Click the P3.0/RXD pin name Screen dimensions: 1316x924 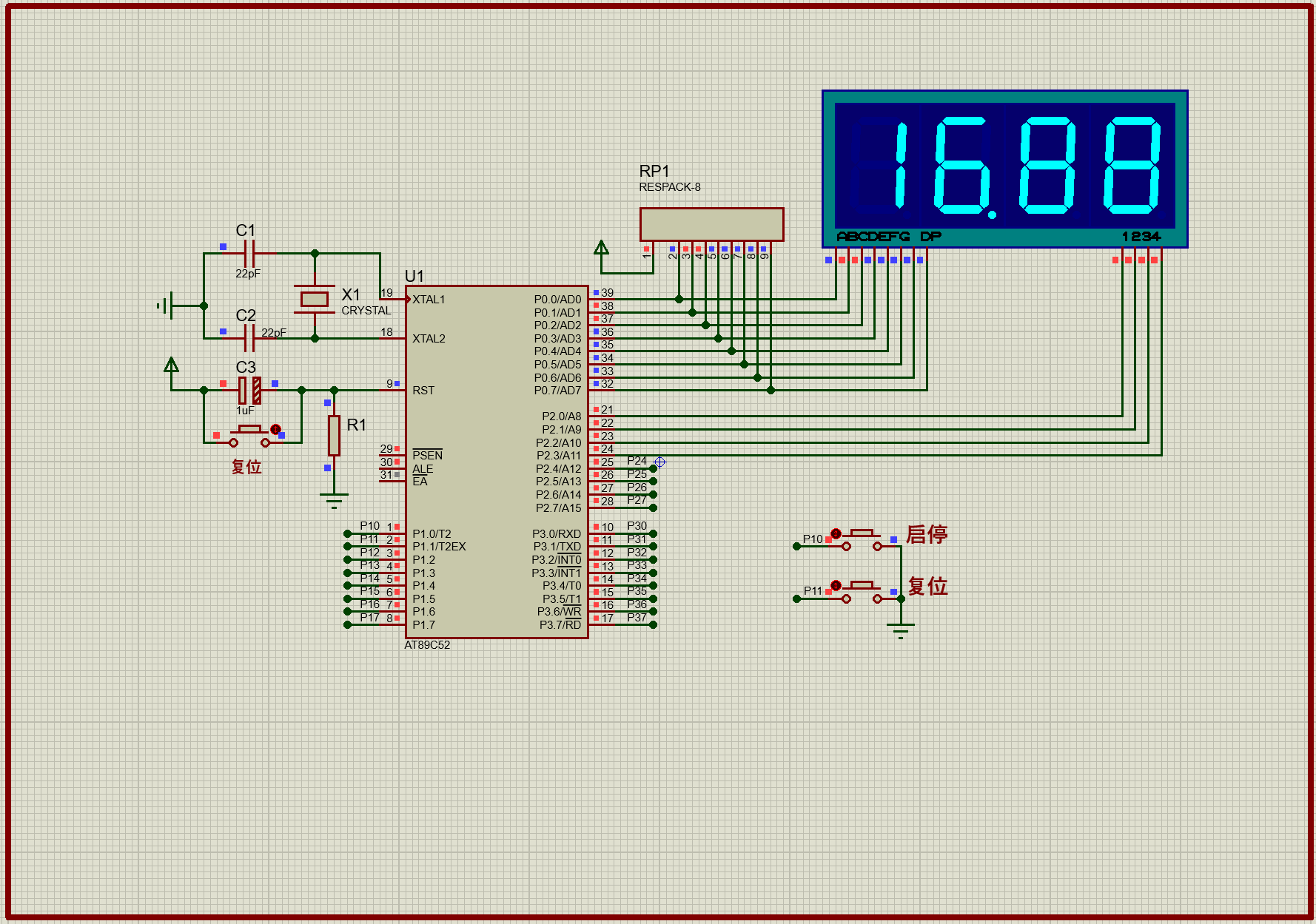point(557,534)
